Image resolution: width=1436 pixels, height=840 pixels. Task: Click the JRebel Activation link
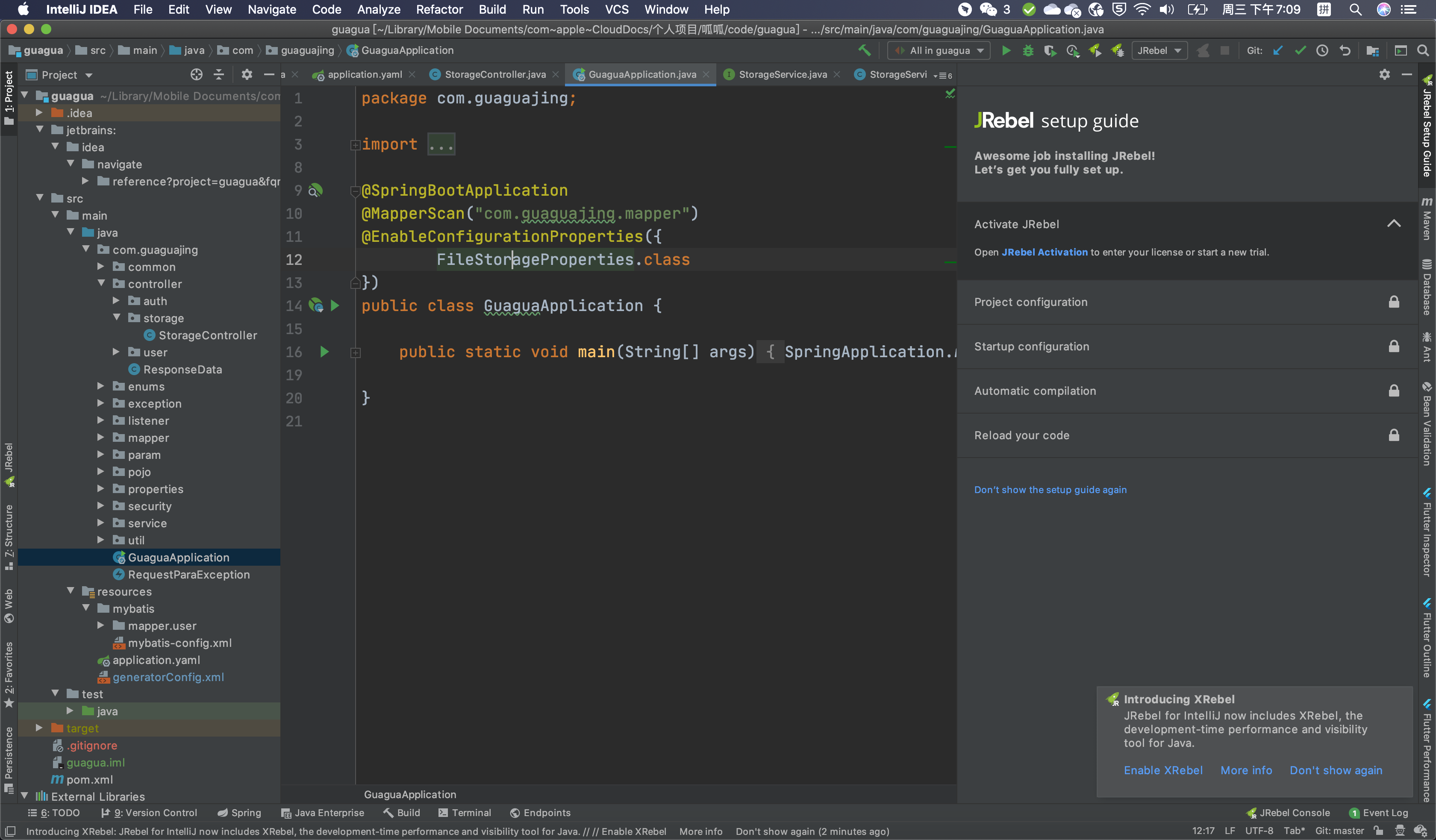1044,252
